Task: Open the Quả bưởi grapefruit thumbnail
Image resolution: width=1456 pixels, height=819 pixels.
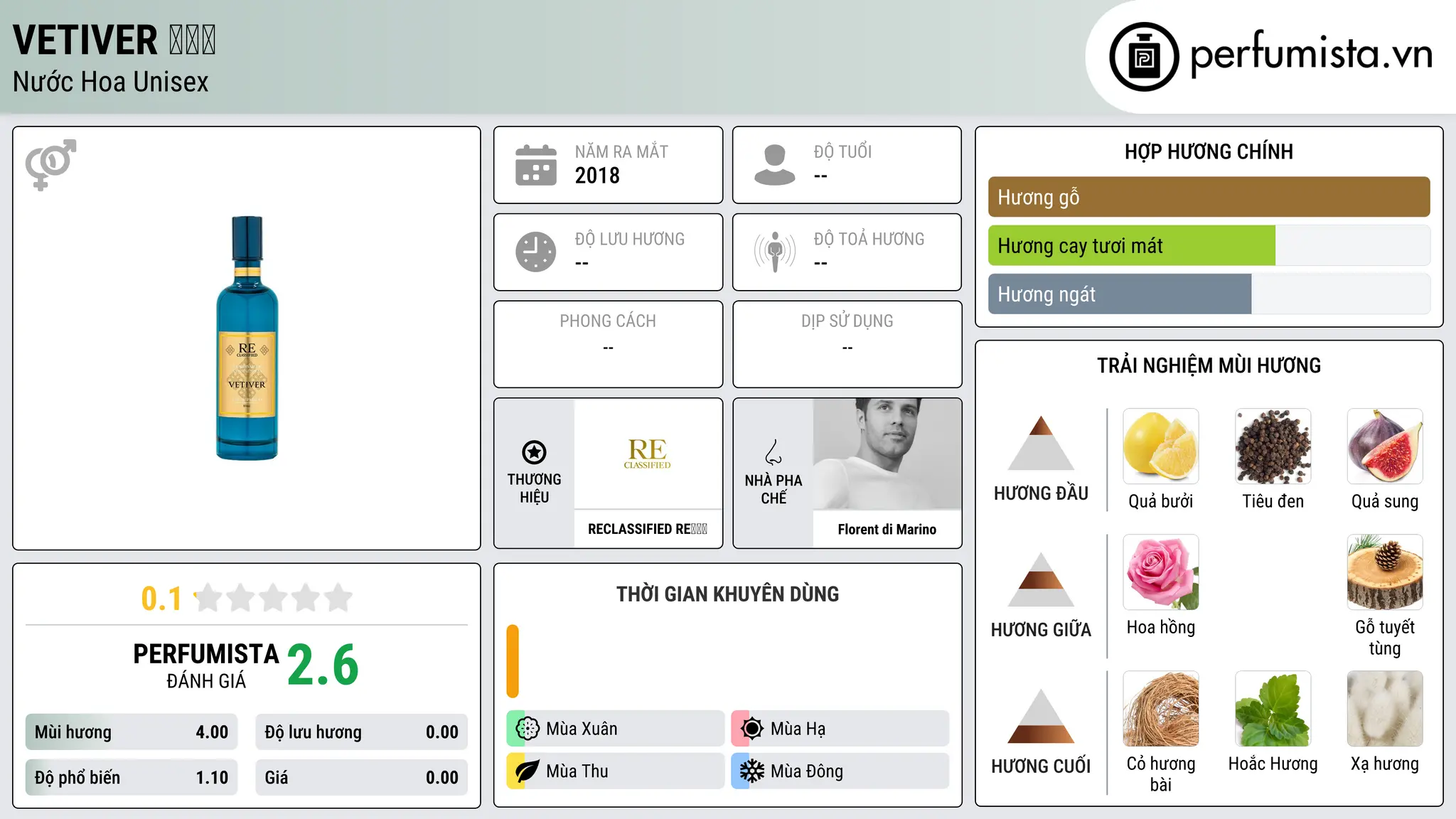Action: coord(1161,446)
